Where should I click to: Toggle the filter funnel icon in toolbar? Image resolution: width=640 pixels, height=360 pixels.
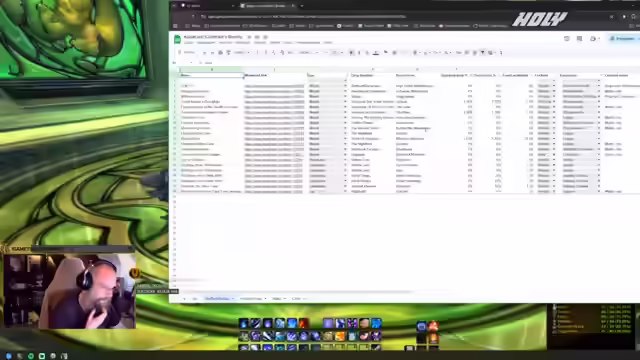pos(482,53)
